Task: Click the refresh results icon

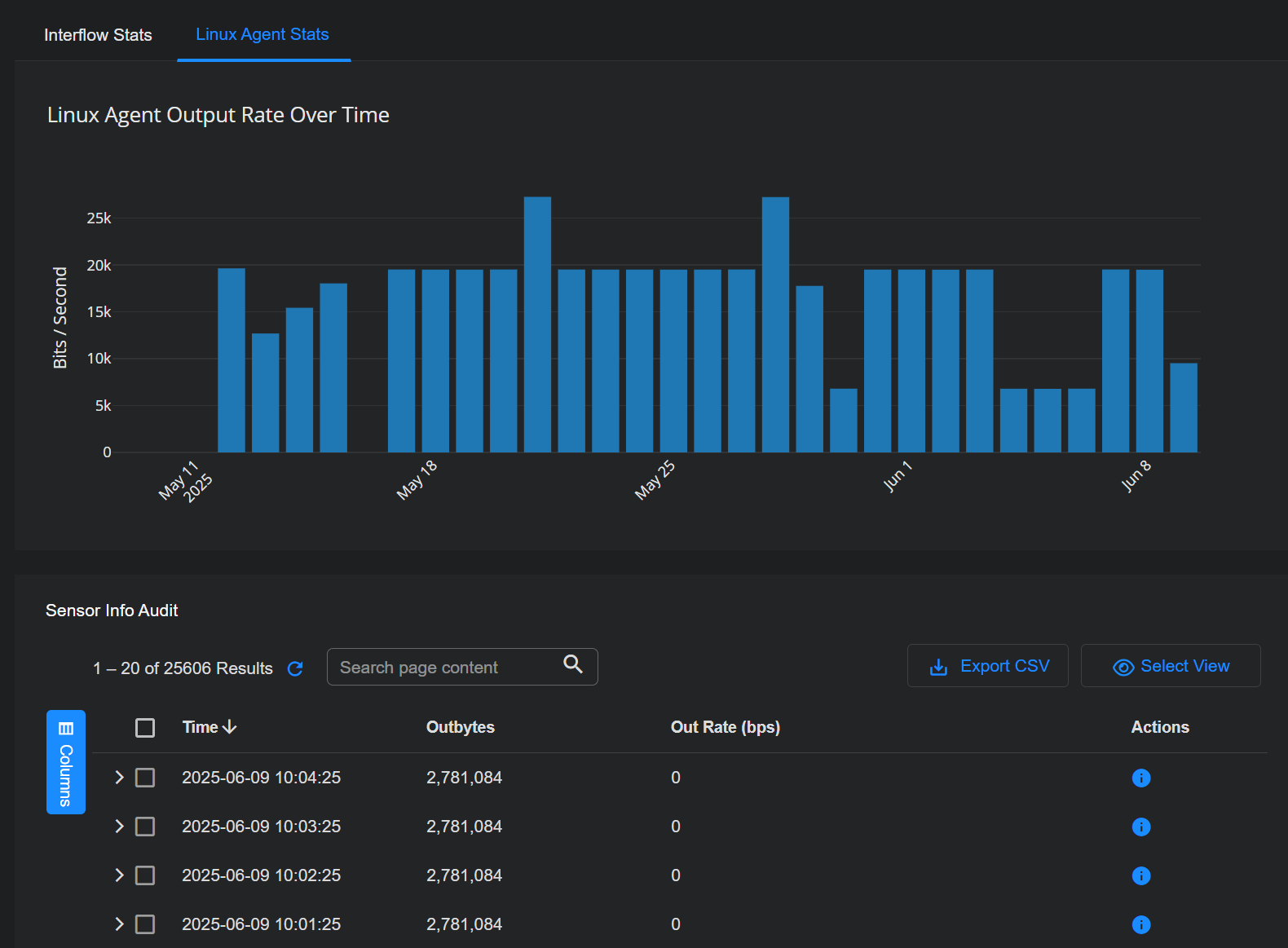Action: 295,668
